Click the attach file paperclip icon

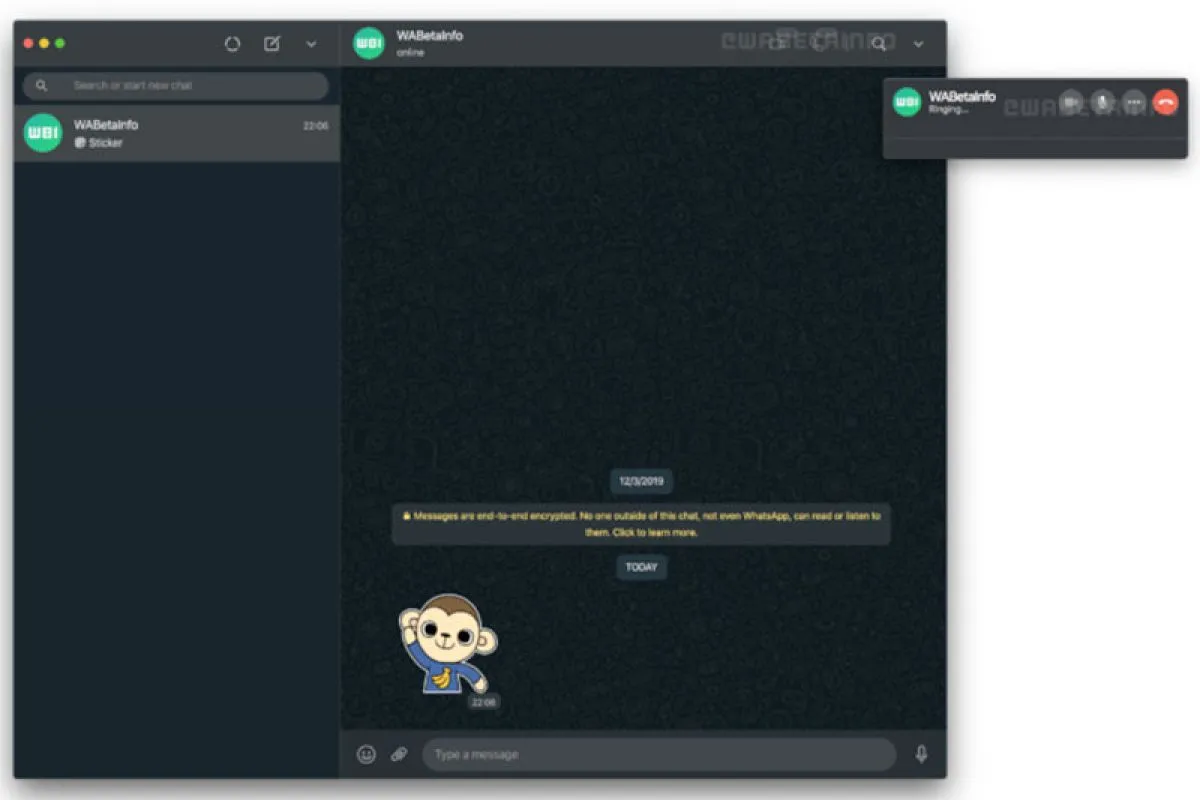pyautogui.click(x=399, y=755)
